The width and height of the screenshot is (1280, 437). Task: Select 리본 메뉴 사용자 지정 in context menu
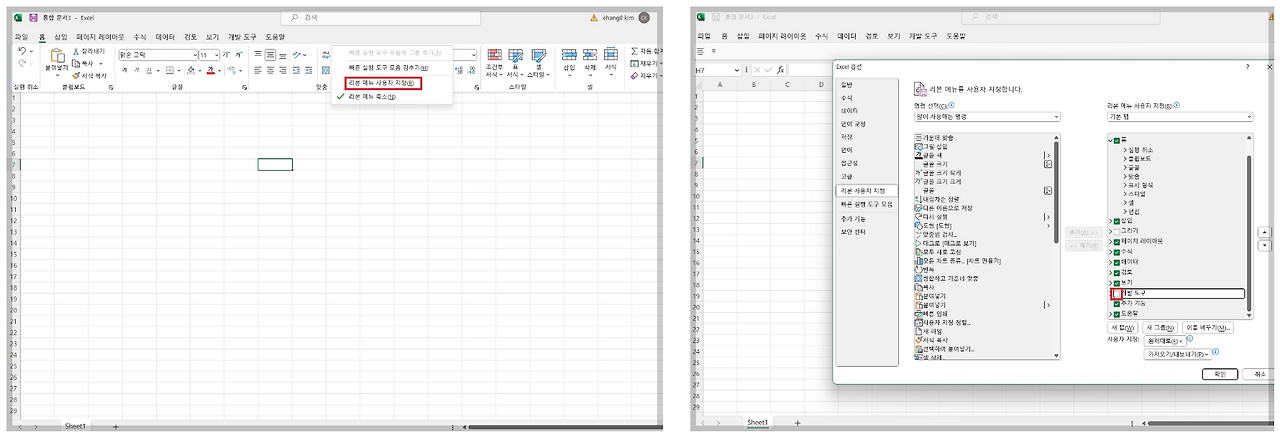click(x=385, y=83)
